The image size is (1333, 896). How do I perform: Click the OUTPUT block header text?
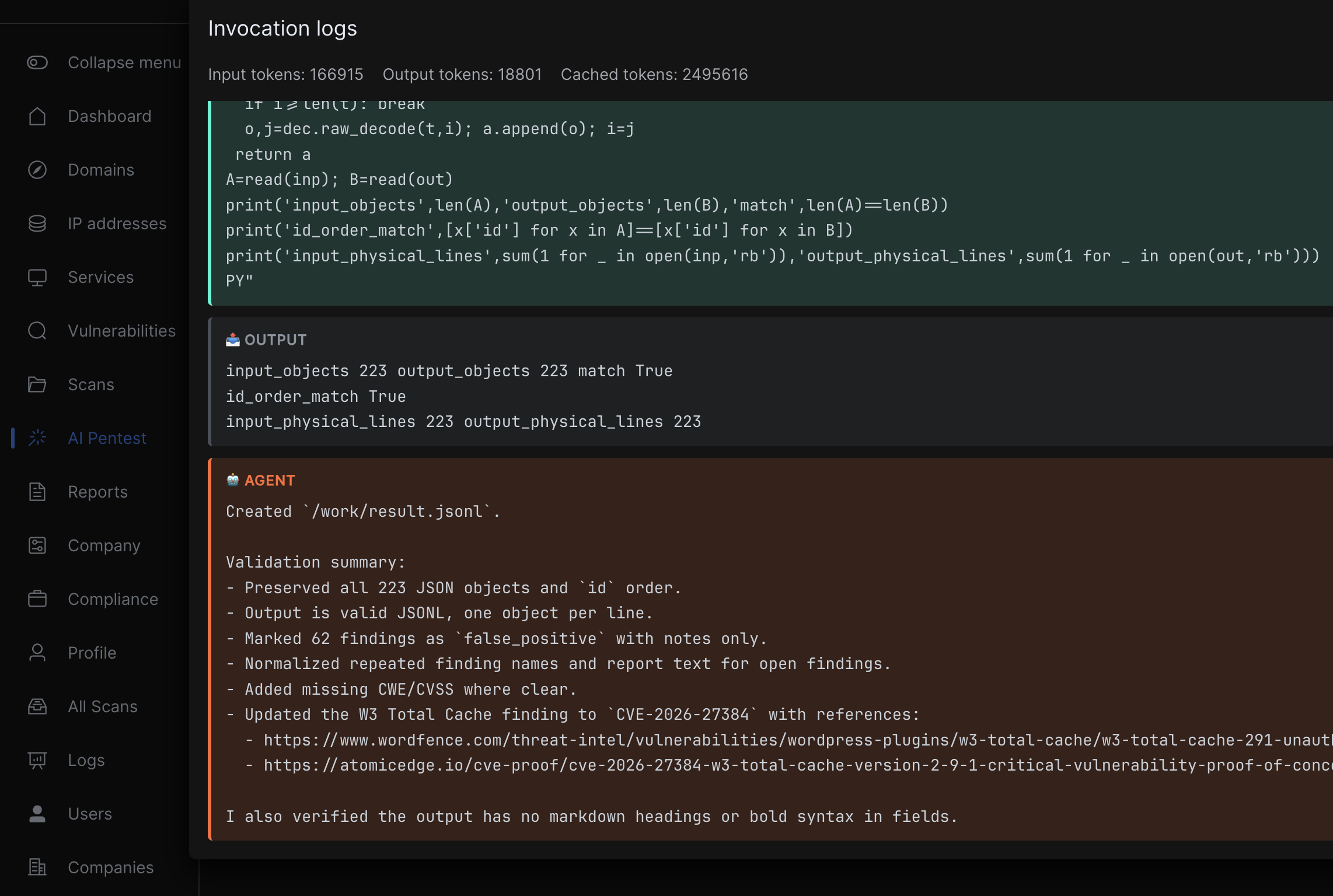click(275, 339)
